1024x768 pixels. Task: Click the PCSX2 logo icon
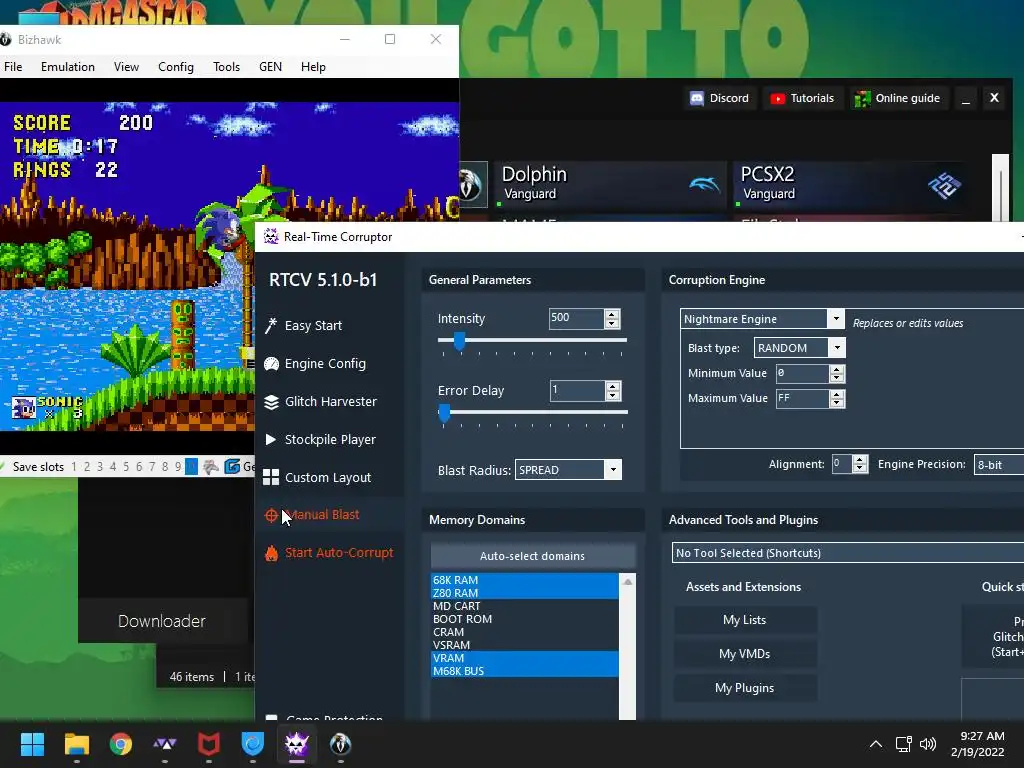click(x=944, y=185)
